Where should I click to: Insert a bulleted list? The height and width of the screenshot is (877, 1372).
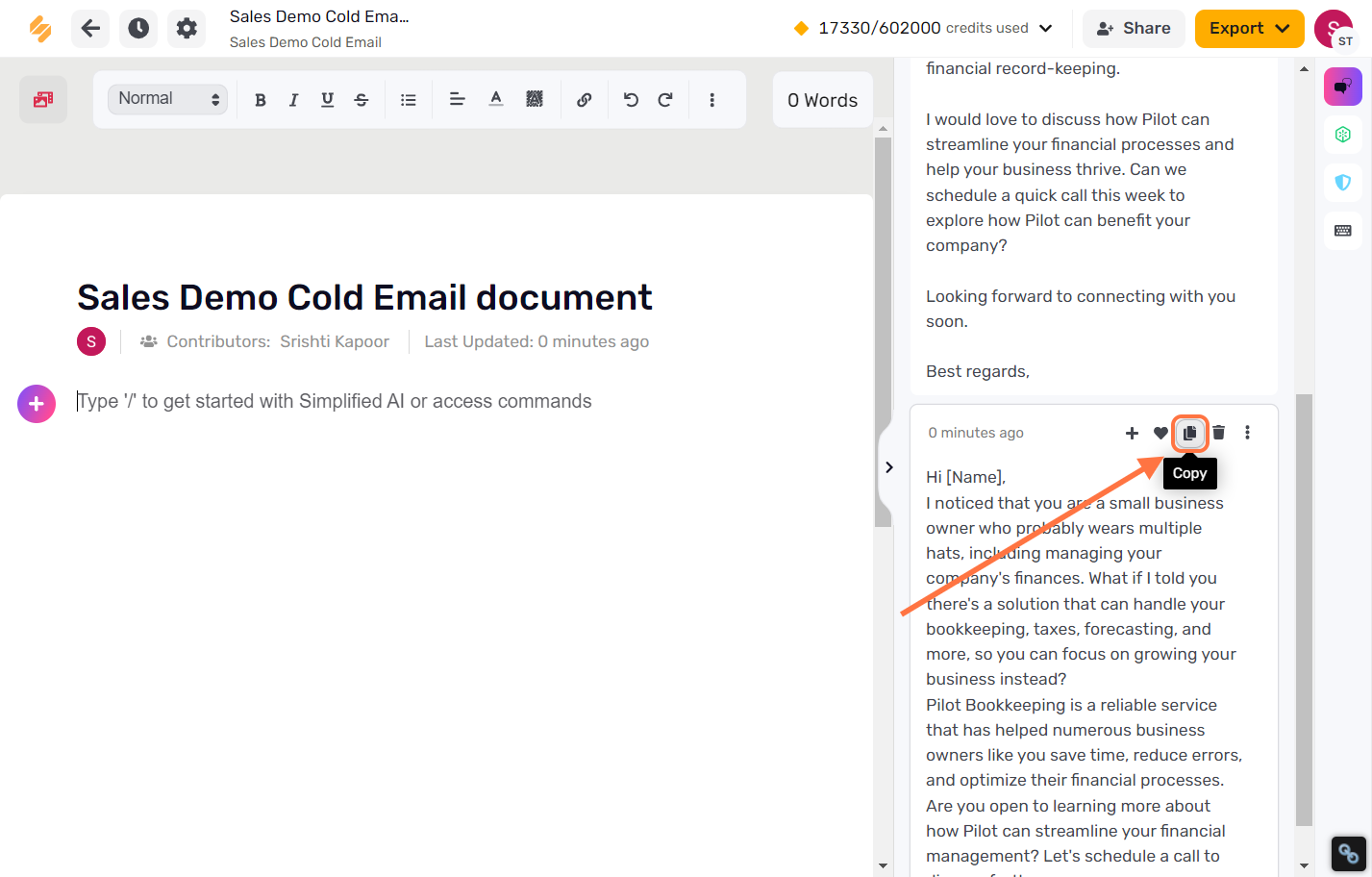click(409, 100)
